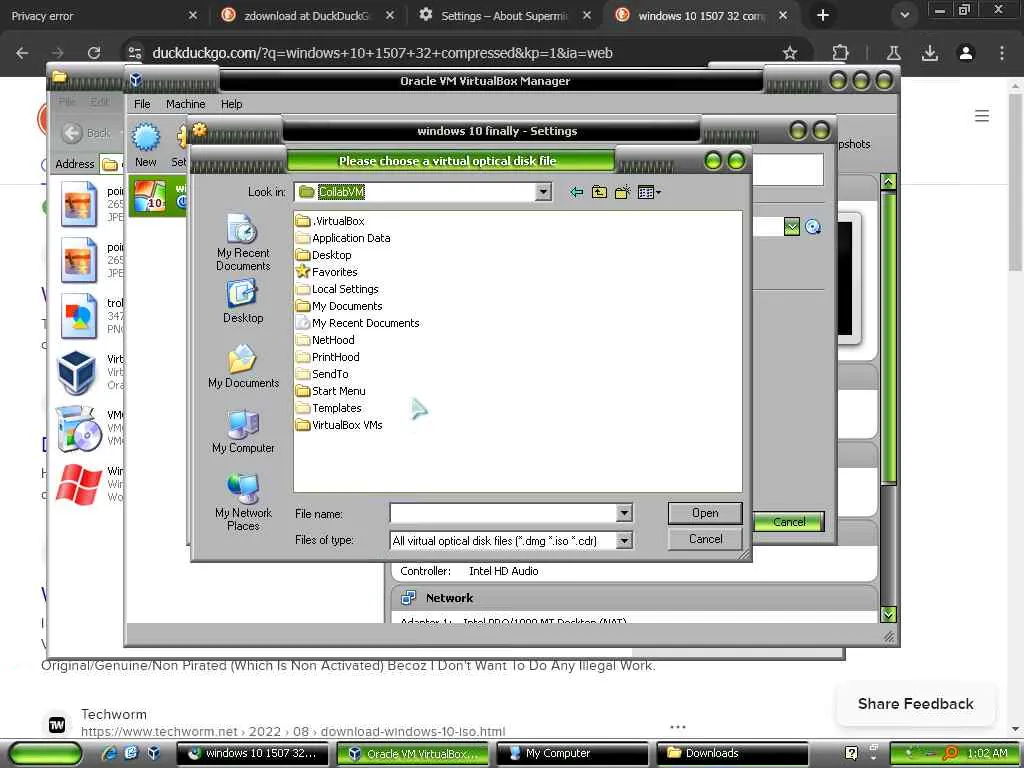Screen dimensions: 1024x768
Task: Click scroll down arrow in VirtualBox details pane
Action: point(888,614)
